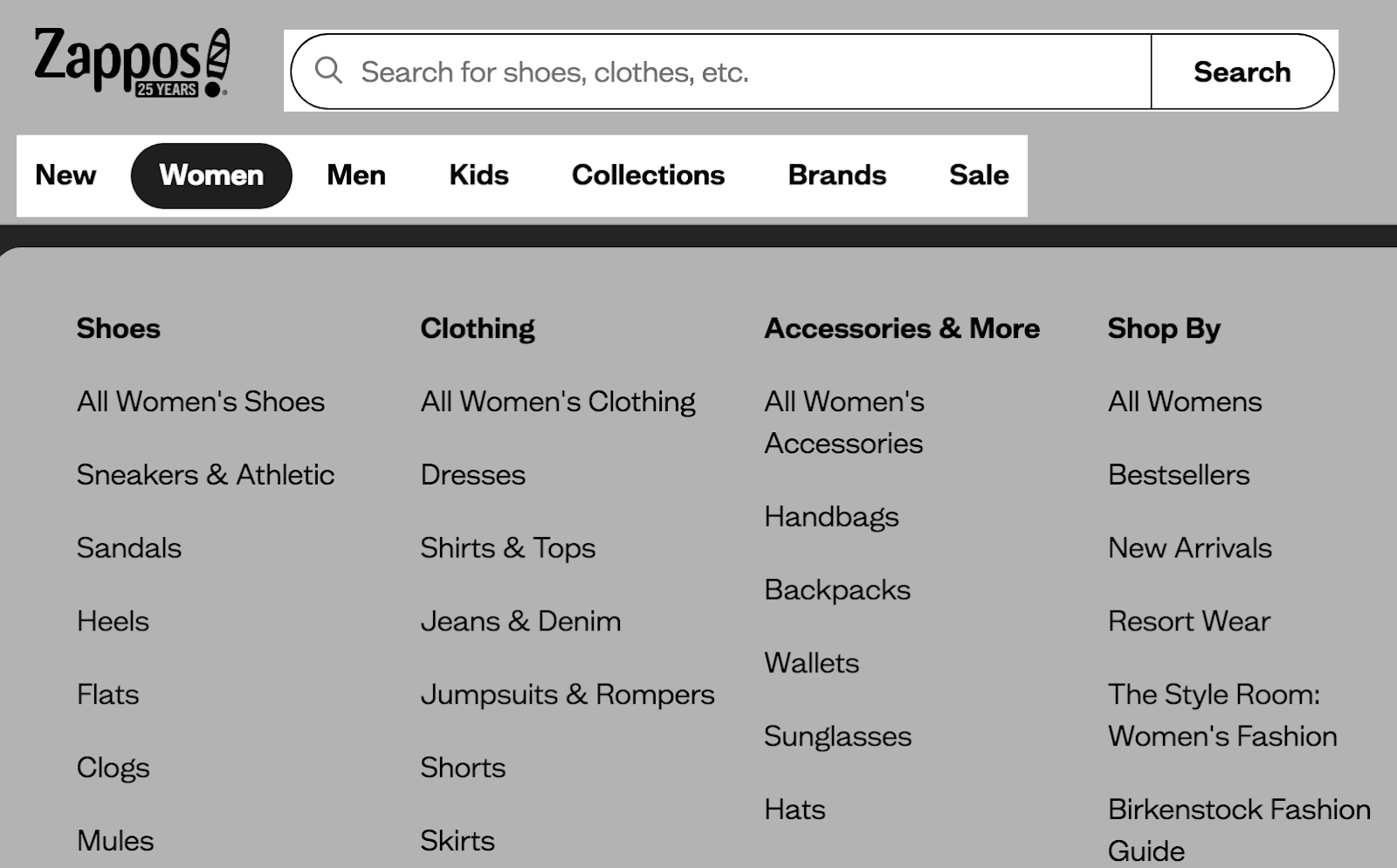View the Sandals category
This screenshot has height=868, width=1397.
click(128, 548)
